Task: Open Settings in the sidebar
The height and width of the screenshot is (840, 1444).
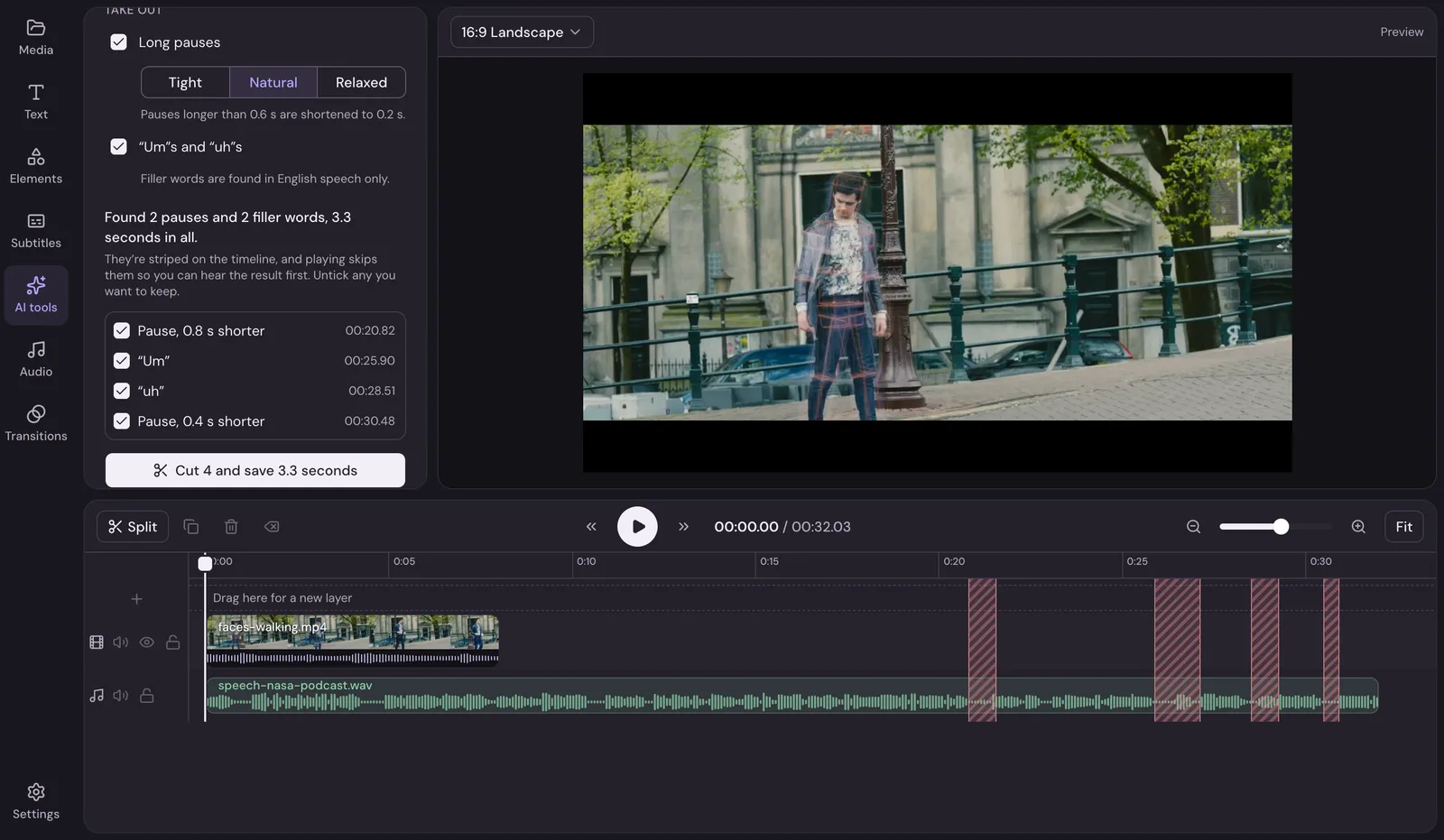Action: [x=36, y=801]
